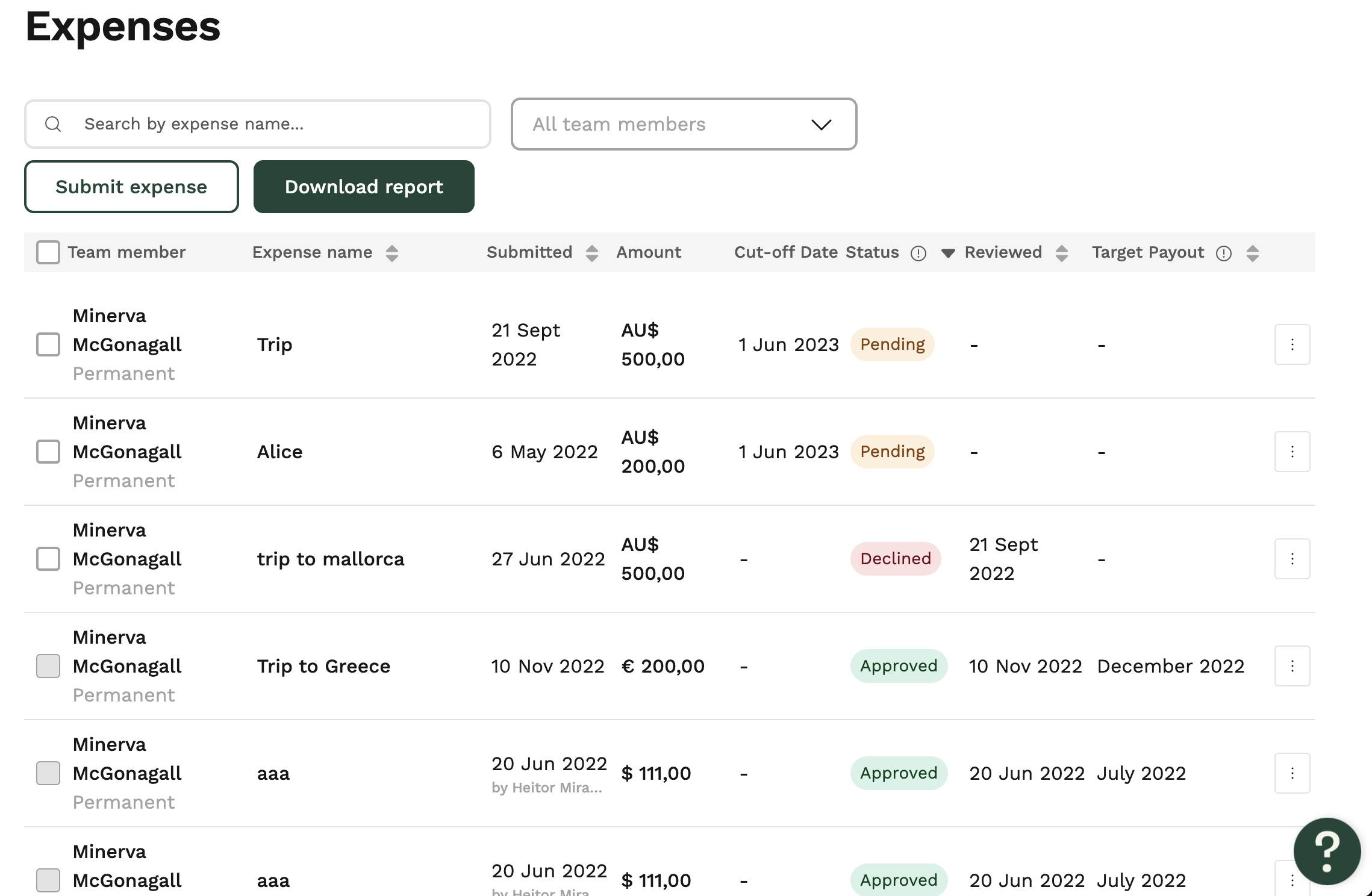
Task: Sort by Target Payout arrows
Action: pos(1253,254)
